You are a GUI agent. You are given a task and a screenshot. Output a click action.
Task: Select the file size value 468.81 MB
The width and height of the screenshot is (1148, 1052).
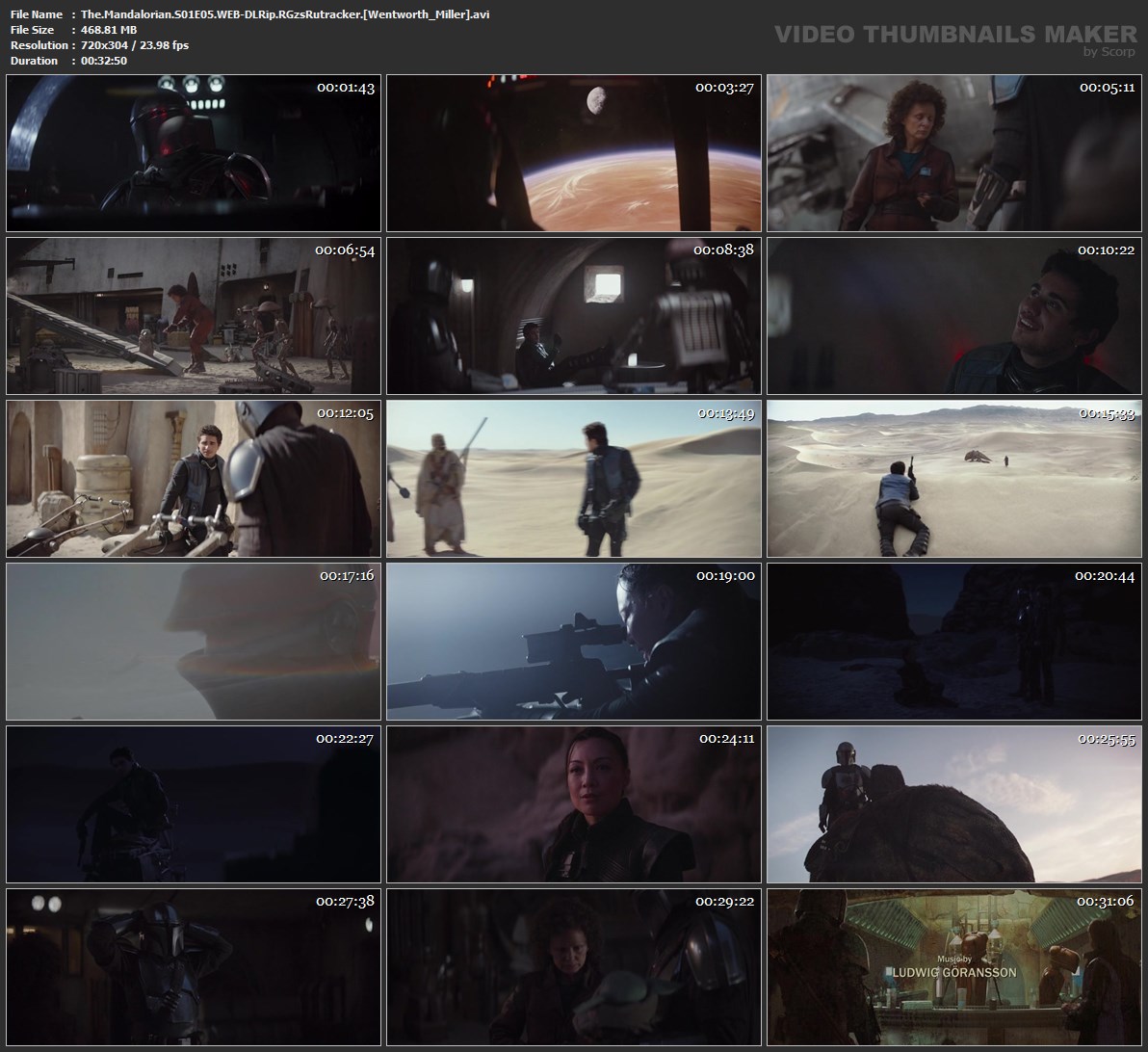[109, 30]
